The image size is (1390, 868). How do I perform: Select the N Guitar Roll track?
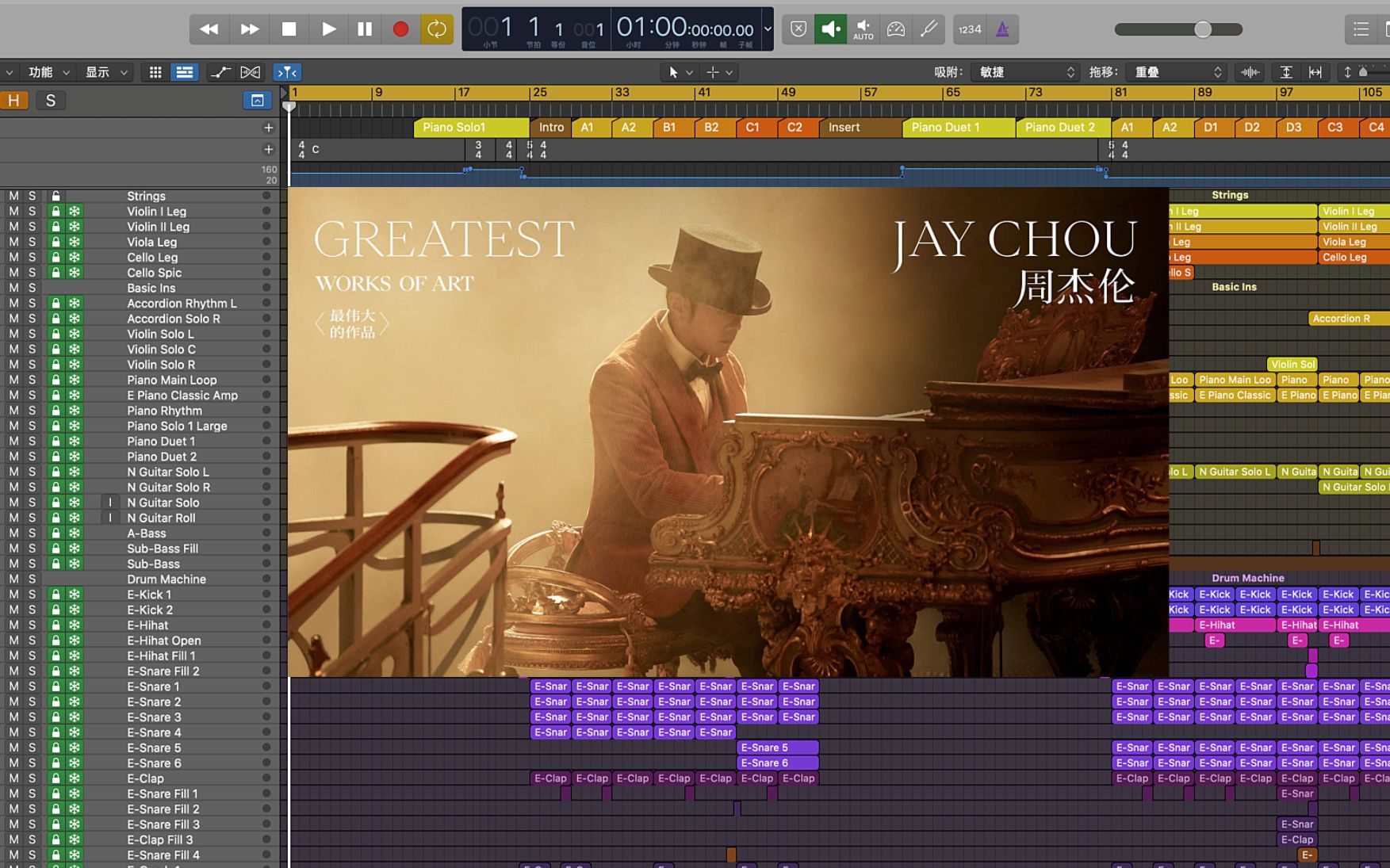tap(161, 518)
